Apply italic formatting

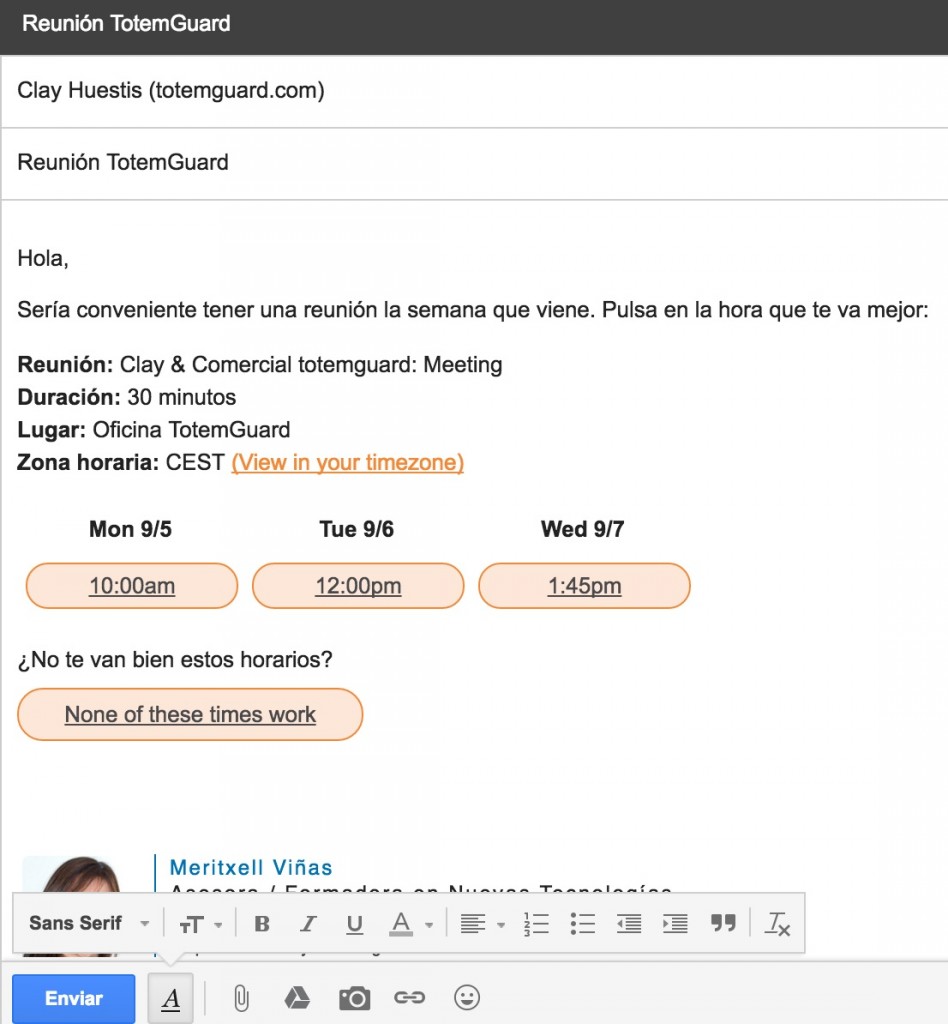(308, 923)
